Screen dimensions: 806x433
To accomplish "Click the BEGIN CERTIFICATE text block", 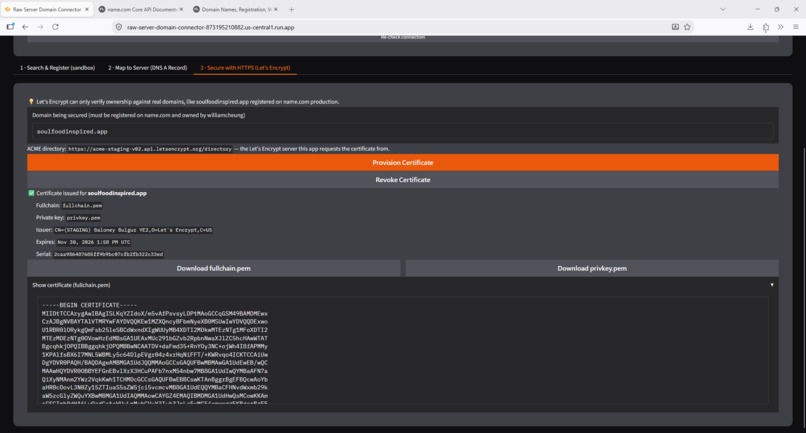I will [402, 351].
